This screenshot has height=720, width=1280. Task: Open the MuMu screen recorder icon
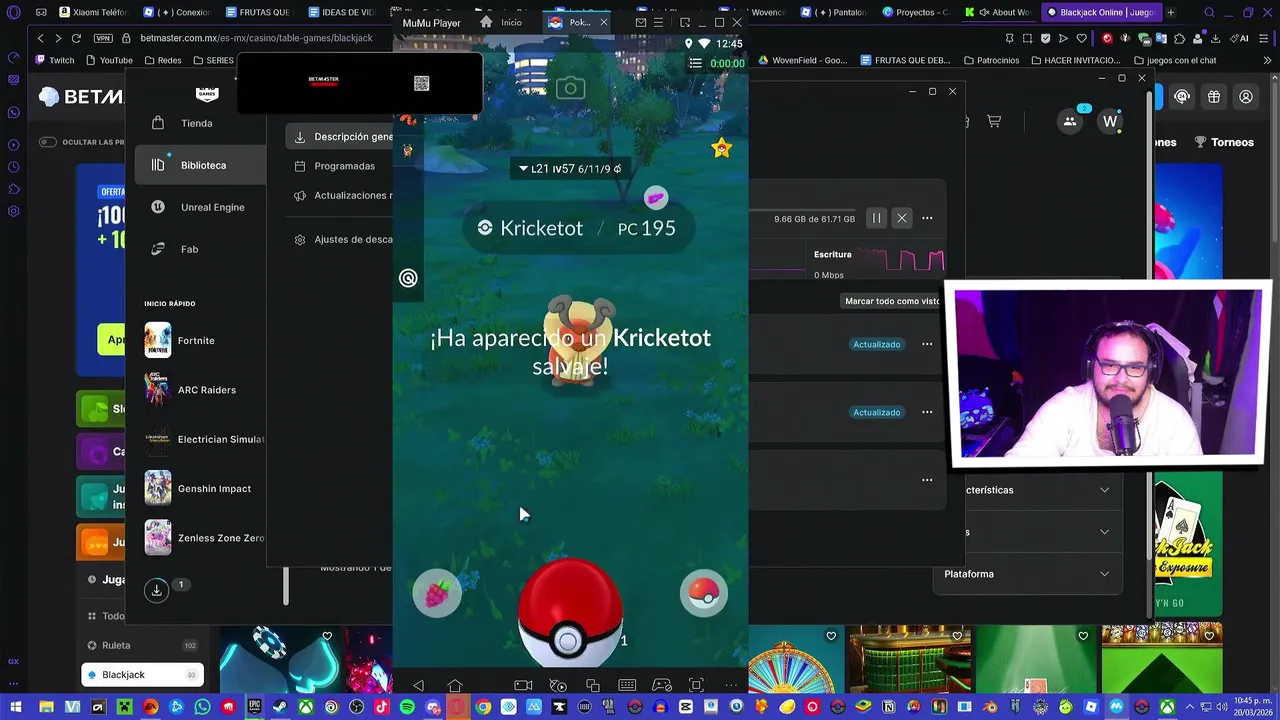(x=523, y=685)
